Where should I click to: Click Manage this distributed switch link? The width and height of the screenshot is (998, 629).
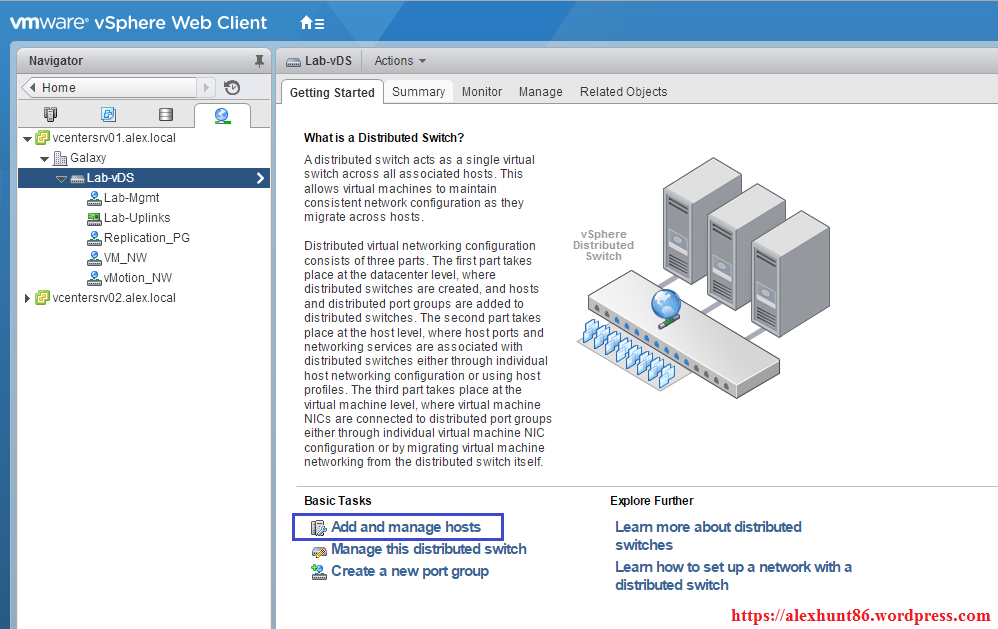pyautogui.click(x=428, y=549)
